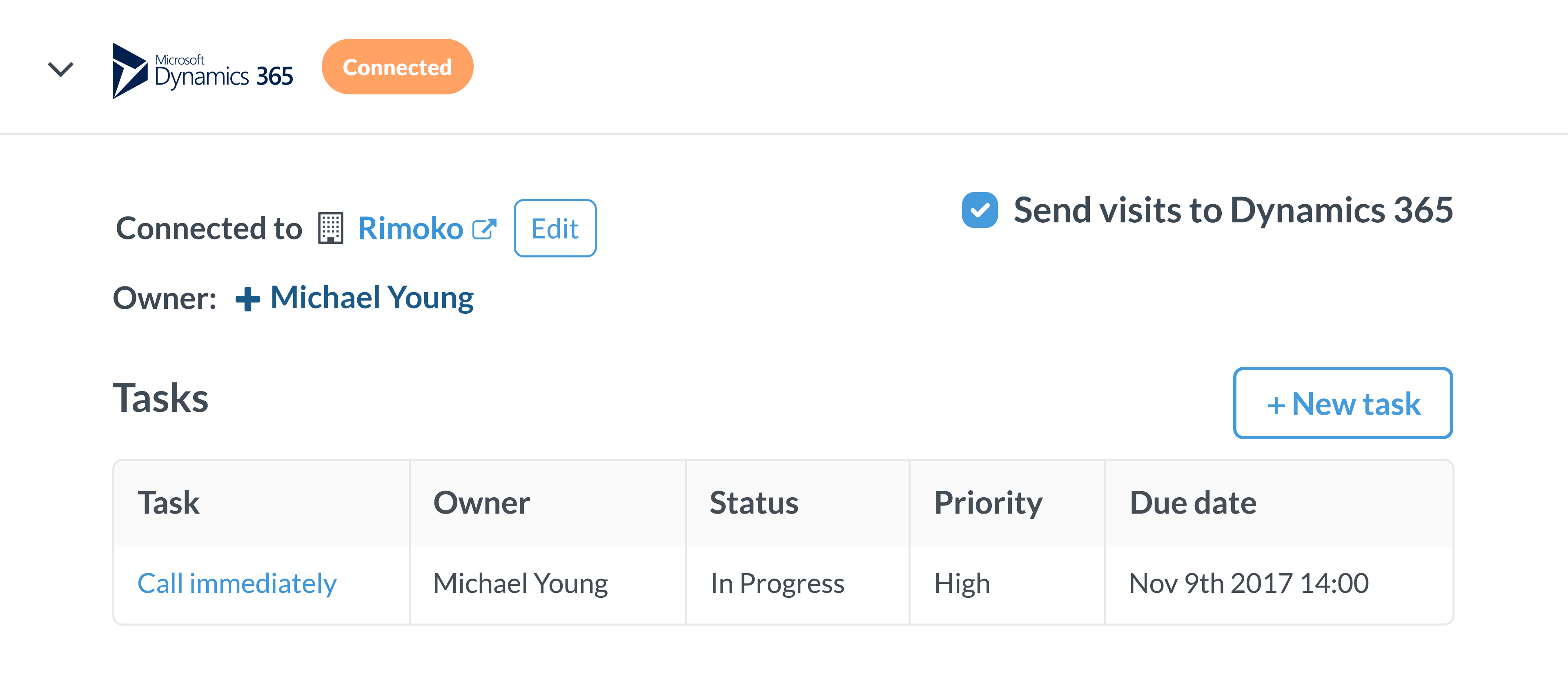Edit the connected account
This screenshot has height=675, width=1568.
[555, 228]
